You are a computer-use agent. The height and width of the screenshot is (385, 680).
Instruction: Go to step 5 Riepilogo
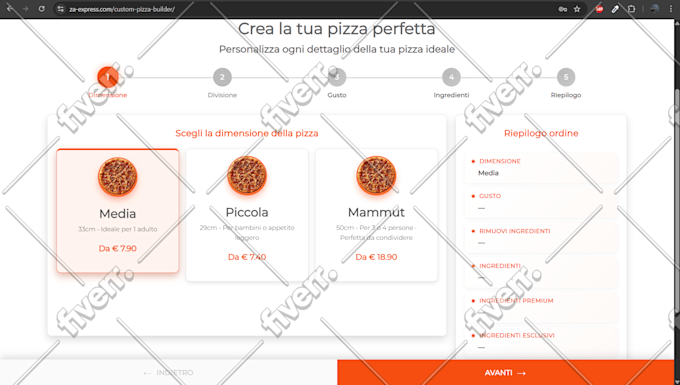coord(566,77)
